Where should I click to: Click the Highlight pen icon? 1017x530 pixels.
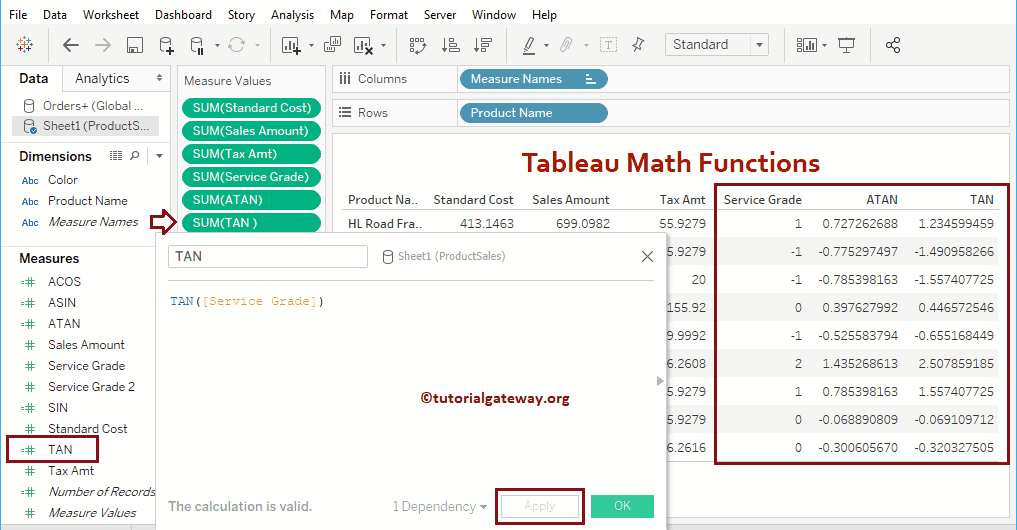[529, 45]
